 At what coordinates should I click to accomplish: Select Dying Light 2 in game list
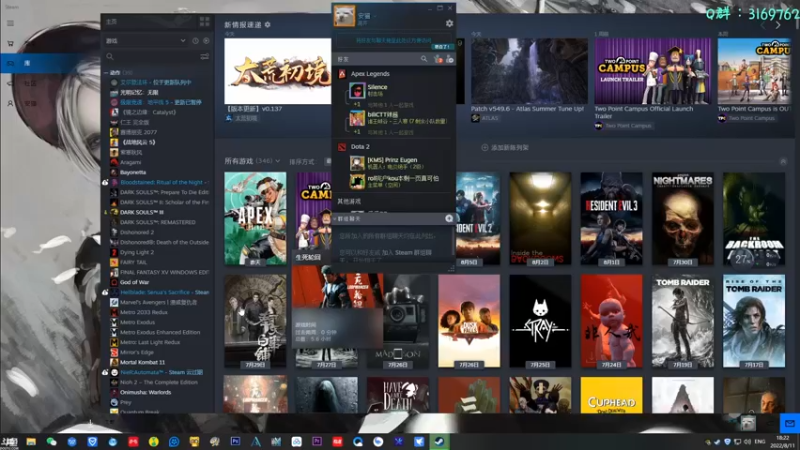pyautogui.click(x=137, y=252)
